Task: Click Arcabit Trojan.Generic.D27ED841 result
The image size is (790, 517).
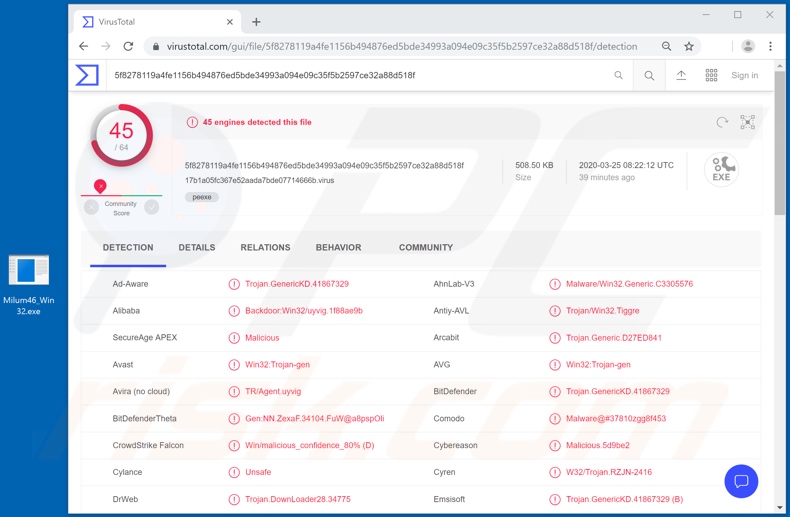Action: click(614, 338)
